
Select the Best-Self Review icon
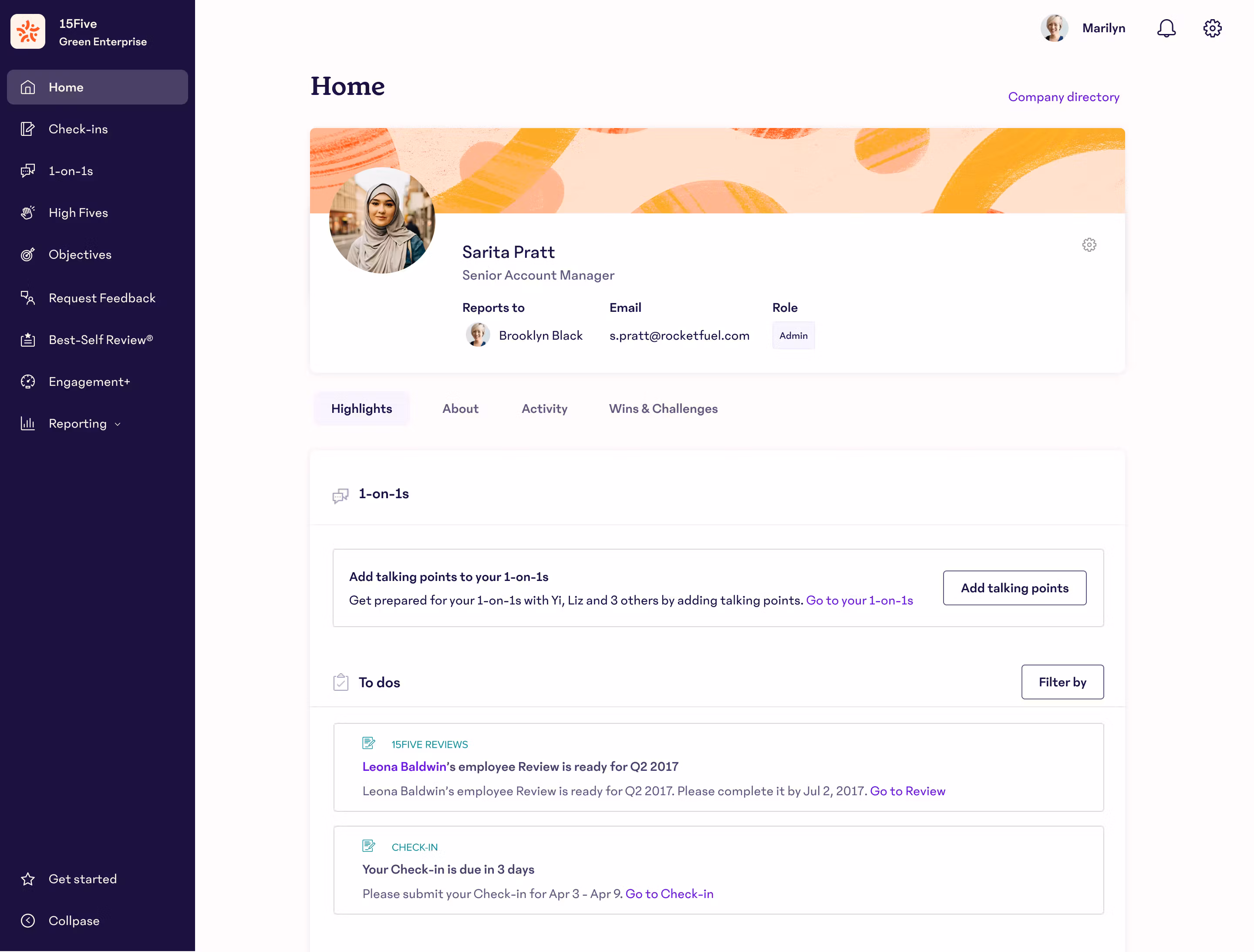(28, 340)
